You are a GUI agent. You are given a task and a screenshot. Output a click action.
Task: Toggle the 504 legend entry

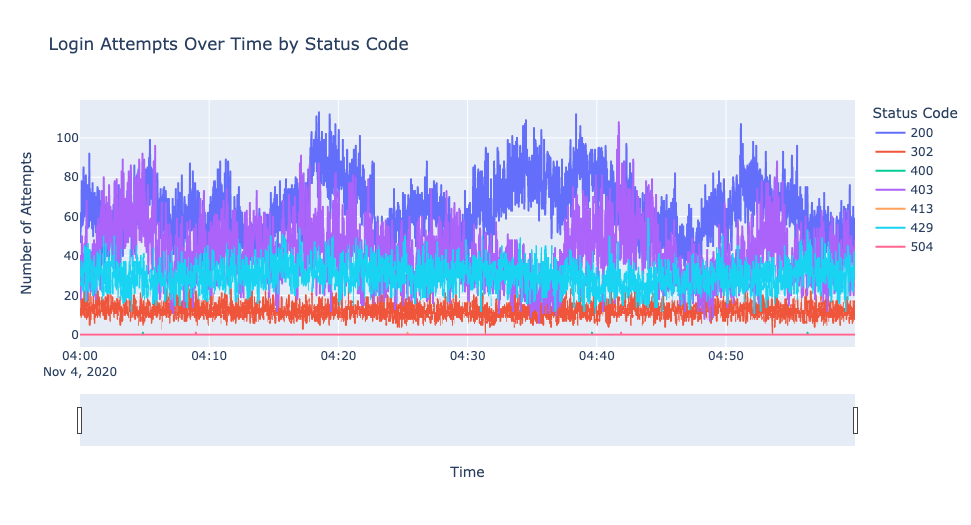pyautogui.click(x=904, y=246)
